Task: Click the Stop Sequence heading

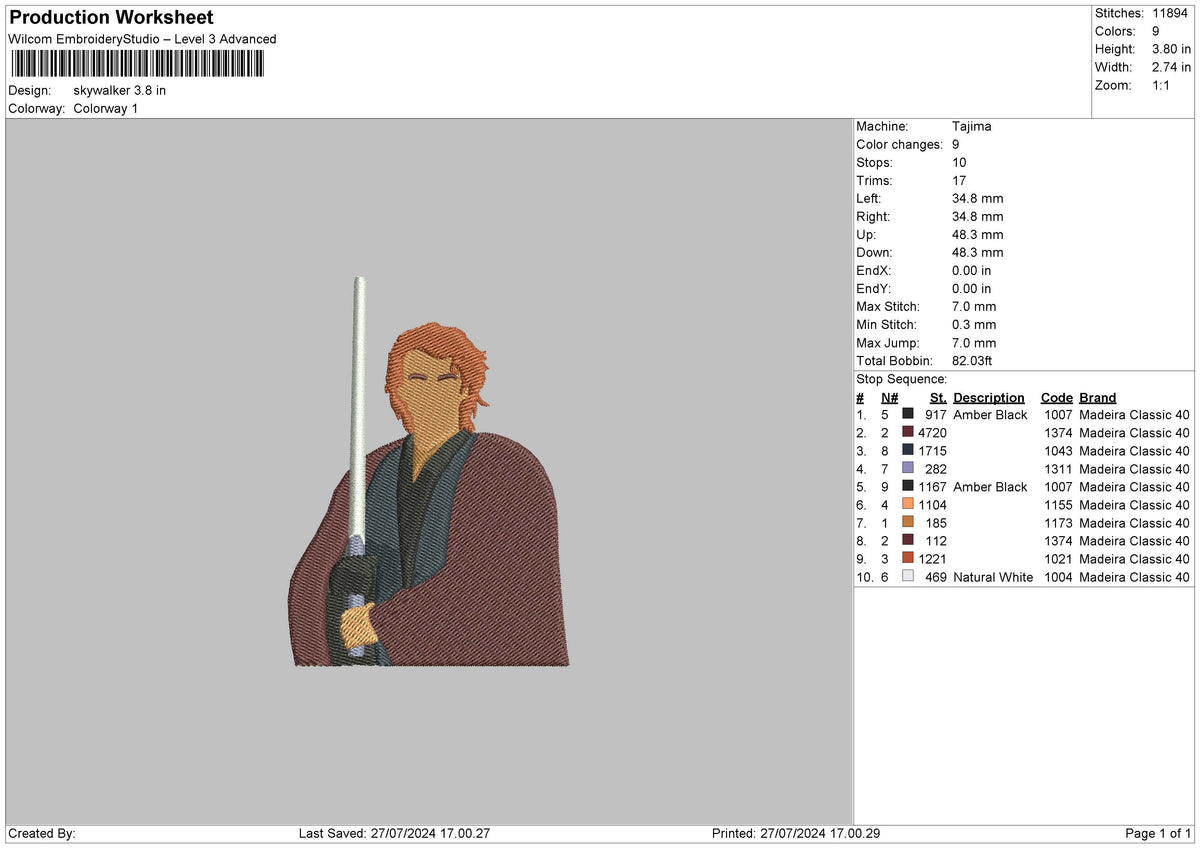Action: pos(900,379)
